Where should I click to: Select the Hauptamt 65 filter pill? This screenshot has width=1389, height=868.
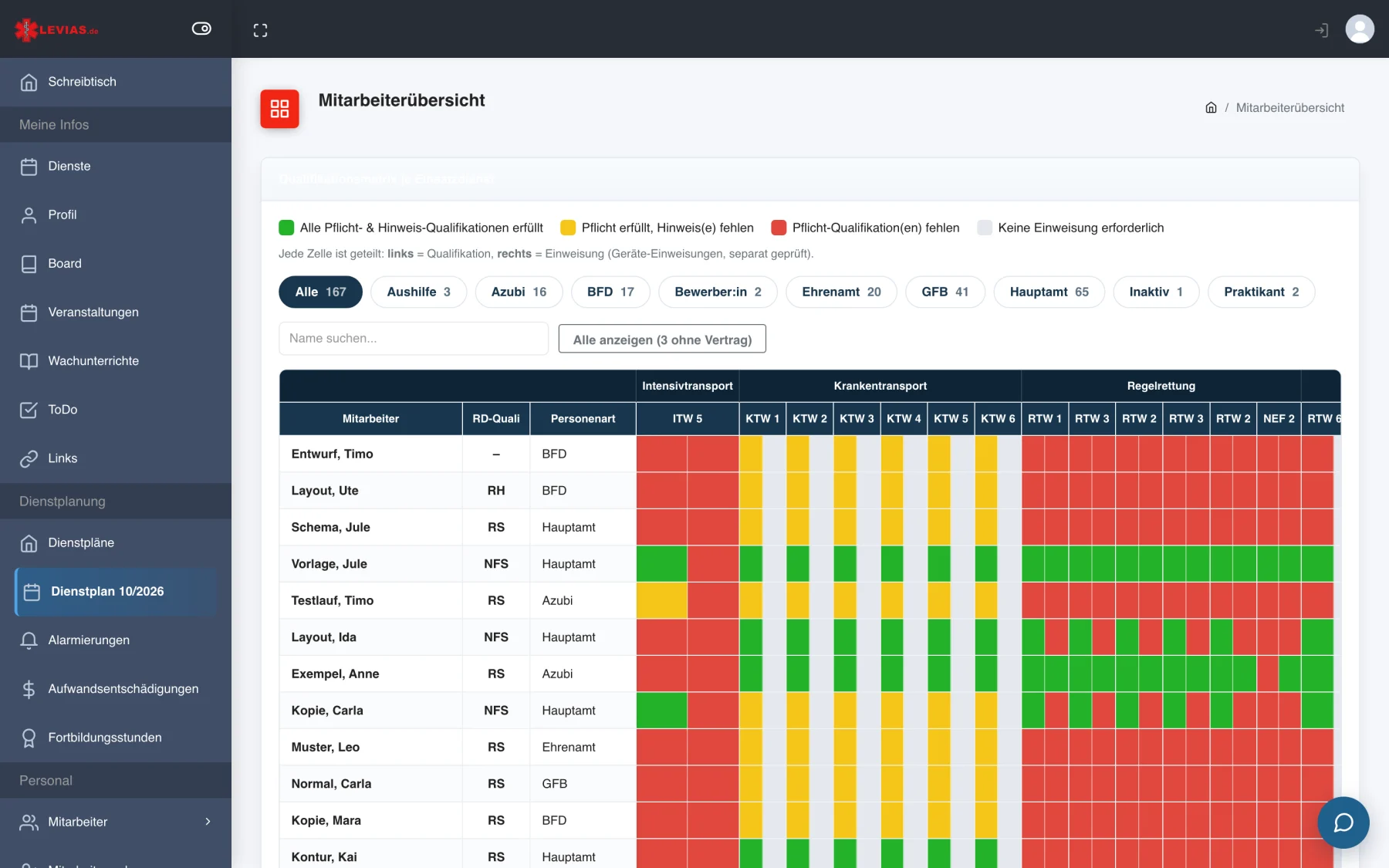[x=1049, y=292]
